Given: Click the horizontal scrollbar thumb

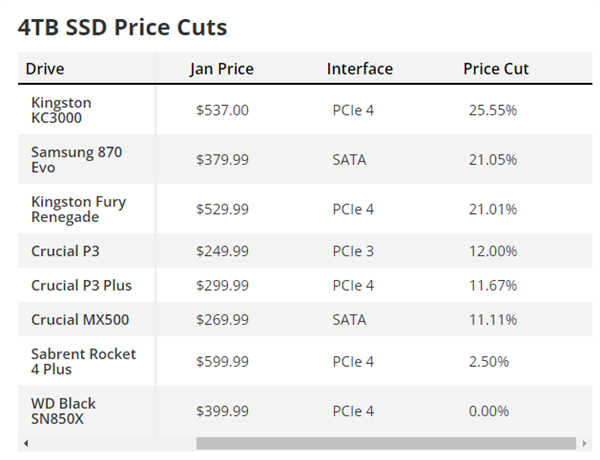Looking at the screenshot, I should point(386,443).
